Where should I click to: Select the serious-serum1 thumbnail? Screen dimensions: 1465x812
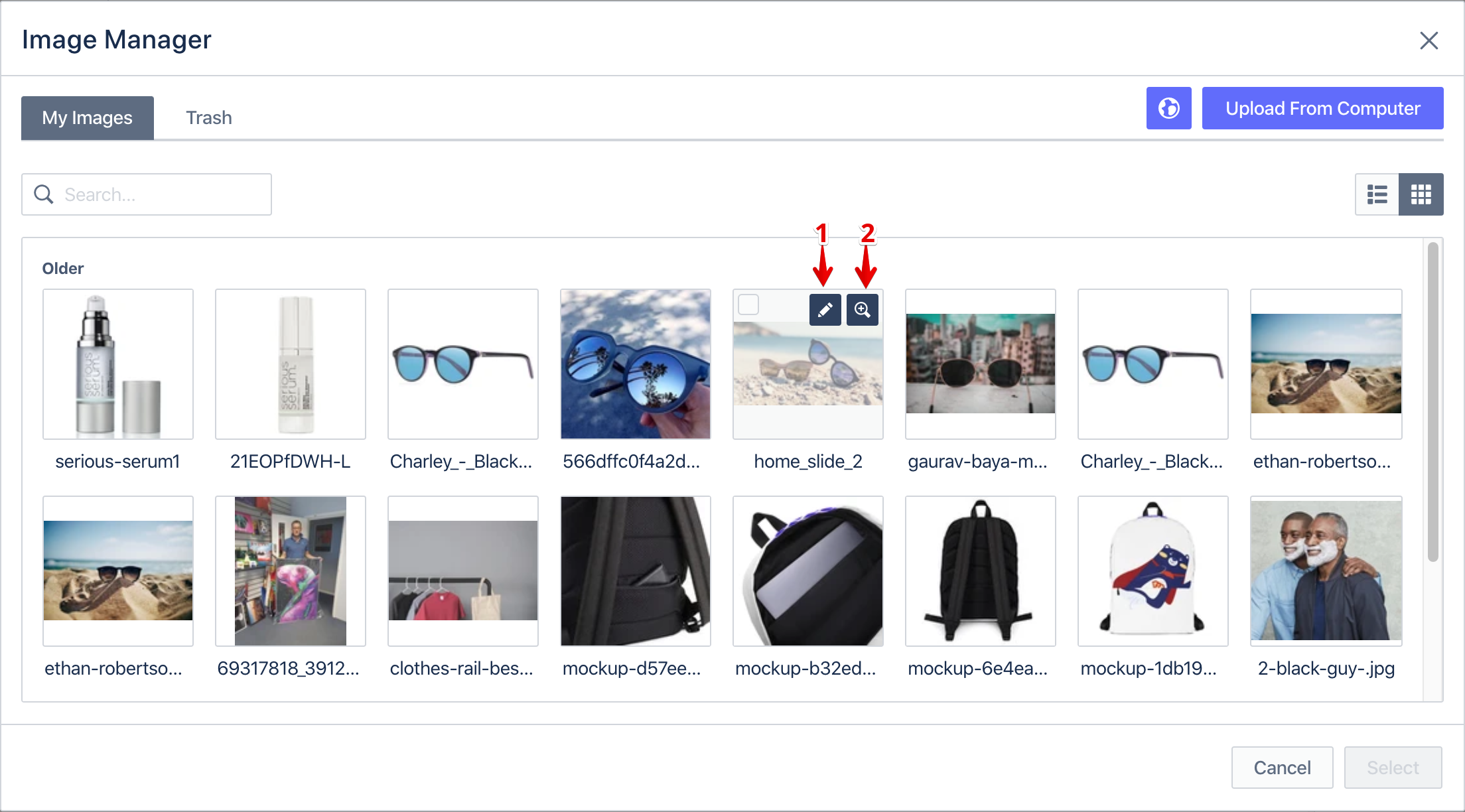pos(118,364)
